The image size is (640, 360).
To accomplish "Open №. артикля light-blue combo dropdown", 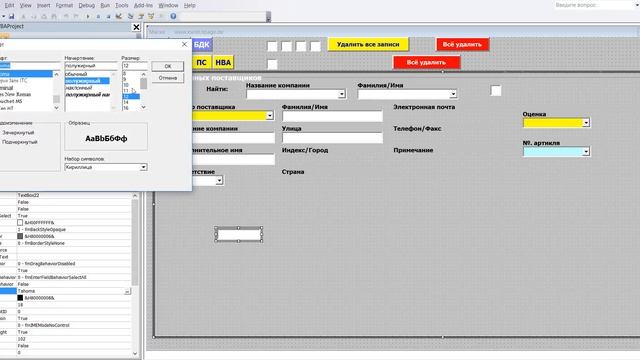I will pos(586,152).
